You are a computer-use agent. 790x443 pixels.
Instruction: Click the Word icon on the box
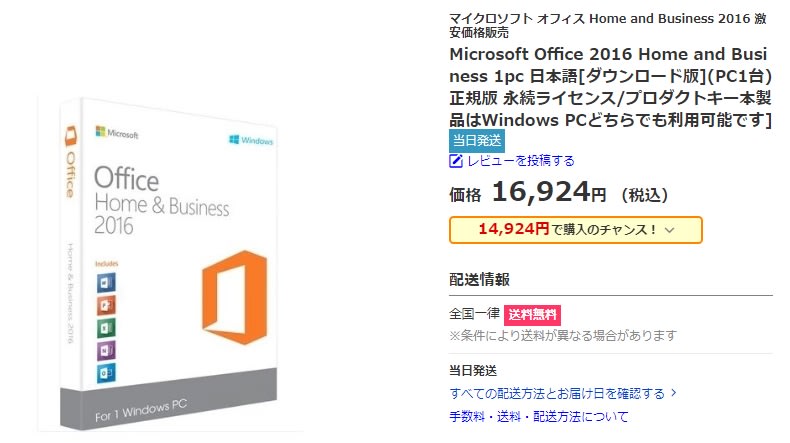(x=107, y=281)
